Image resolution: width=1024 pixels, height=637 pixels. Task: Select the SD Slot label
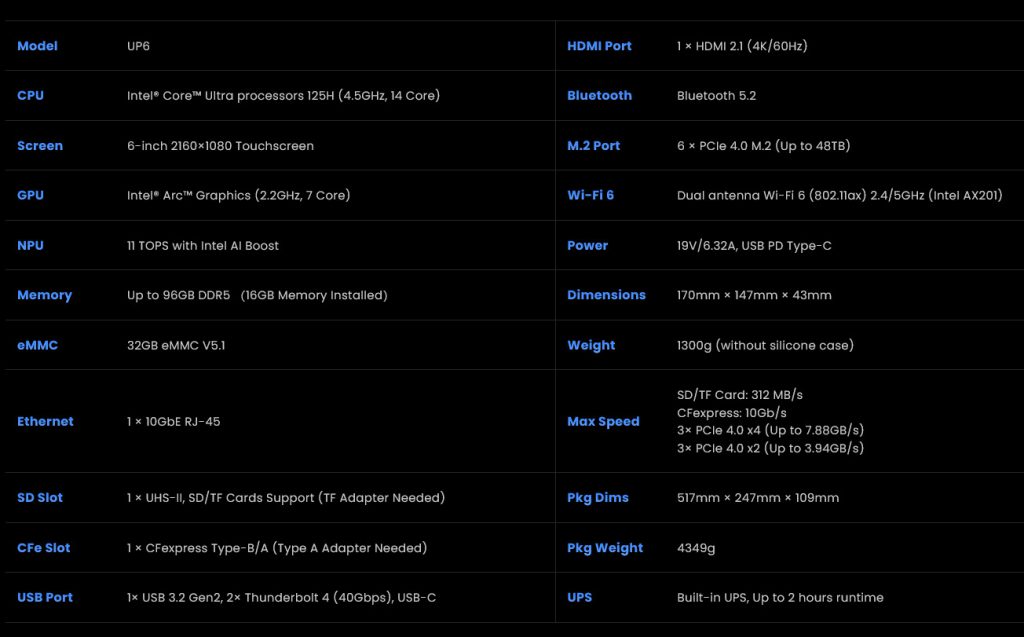40,498
